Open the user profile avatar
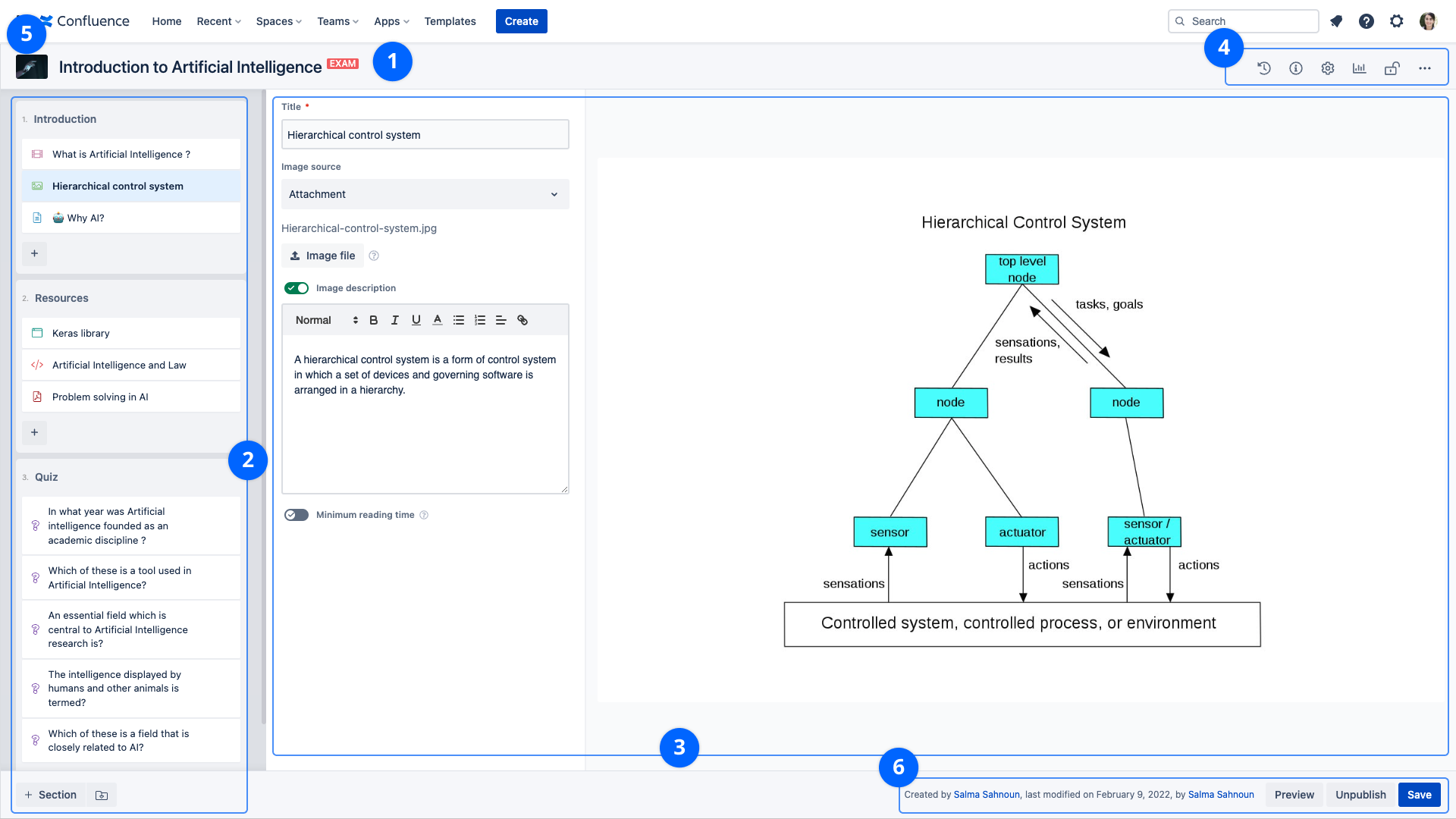Viewport: 1456px width, 819px height. [1428, 21]
